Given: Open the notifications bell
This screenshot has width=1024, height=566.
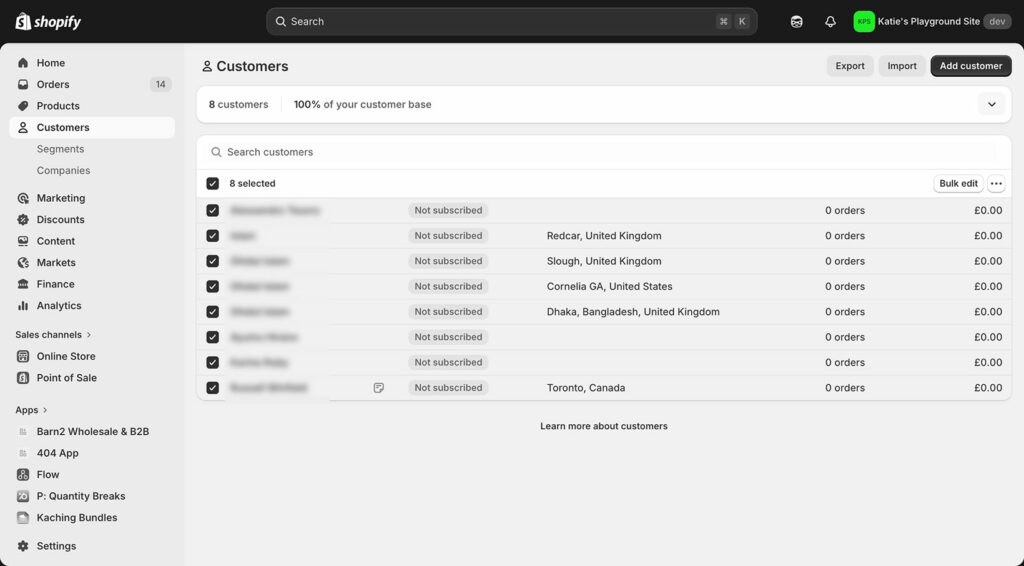Looking at the screenshot, I should (830, 22).
